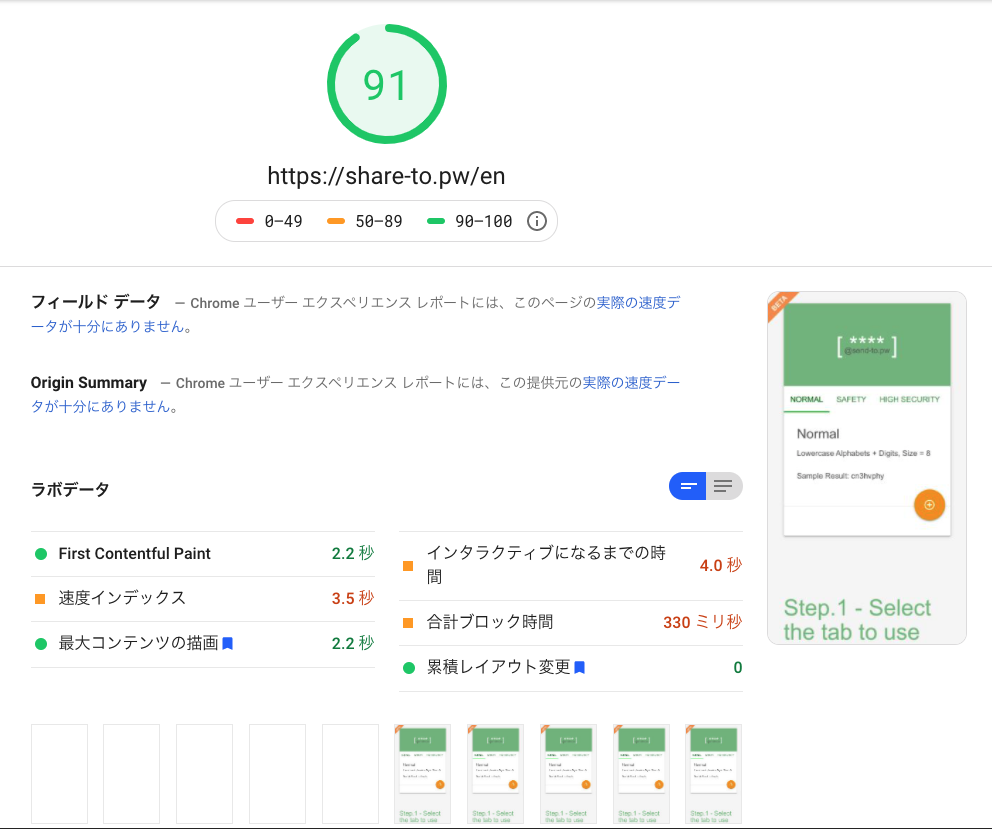The image size is (992, 829).
Task: Click the circular 91 score gauge
Action: (386, 83)
